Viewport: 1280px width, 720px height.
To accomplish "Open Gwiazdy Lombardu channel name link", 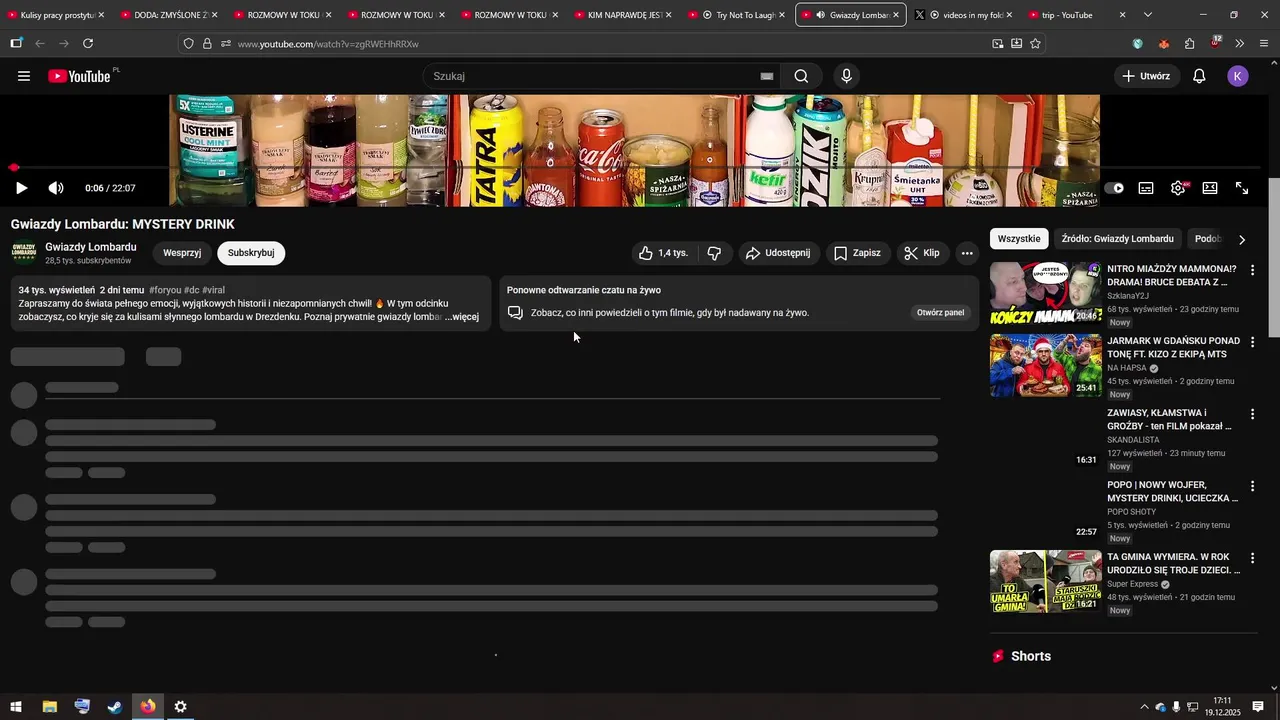I will (91, 247).
